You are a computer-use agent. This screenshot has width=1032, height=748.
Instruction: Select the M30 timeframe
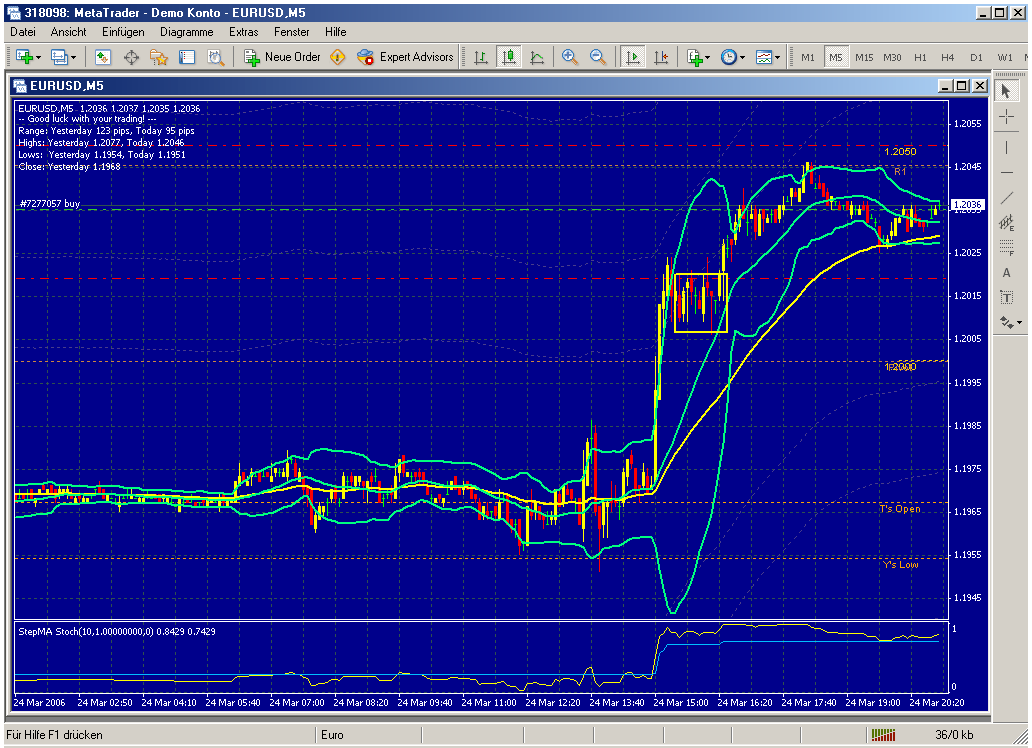[x=892, y=57]
